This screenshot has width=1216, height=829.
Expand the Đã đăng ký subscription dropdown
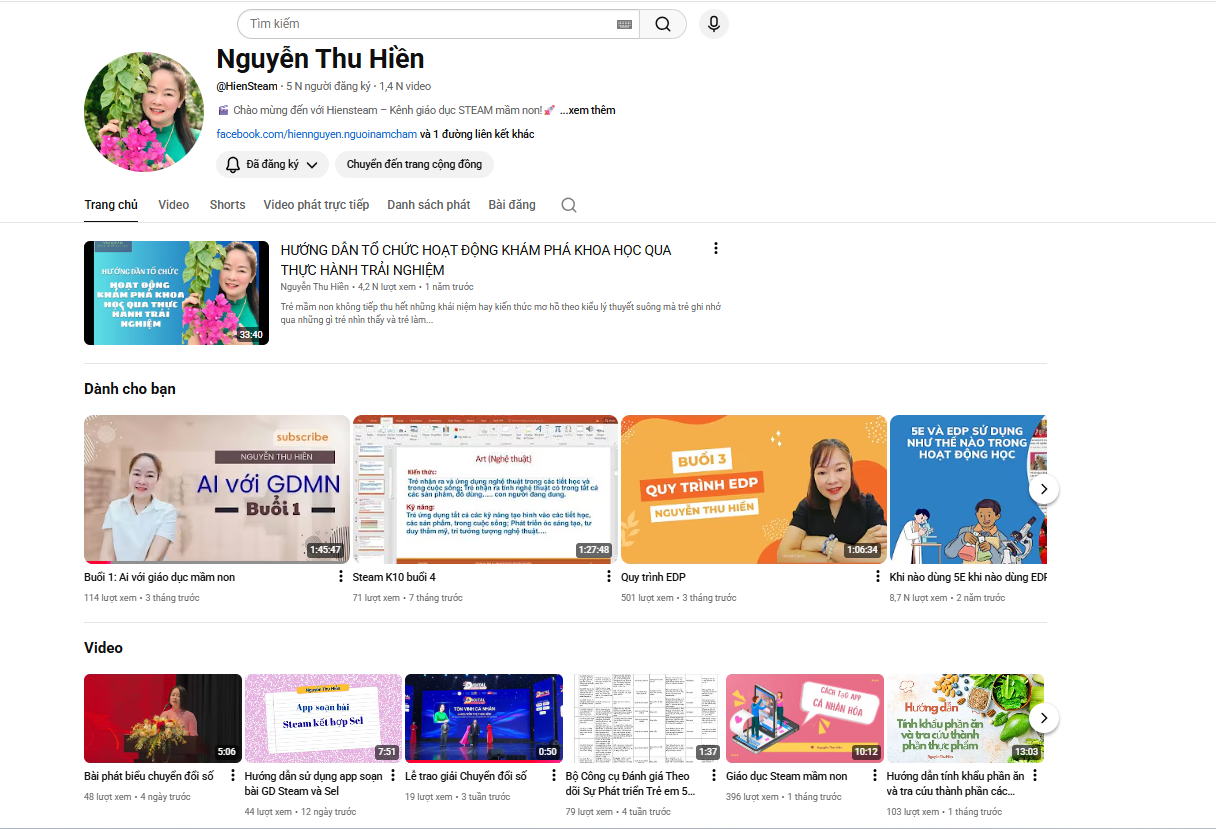pos(272,164)
